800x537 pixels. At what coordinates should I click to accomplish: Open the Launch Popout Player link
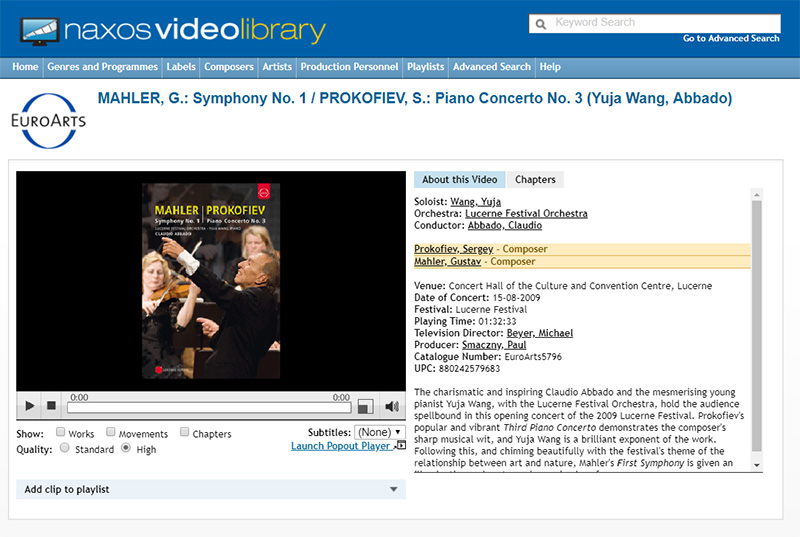340,446
